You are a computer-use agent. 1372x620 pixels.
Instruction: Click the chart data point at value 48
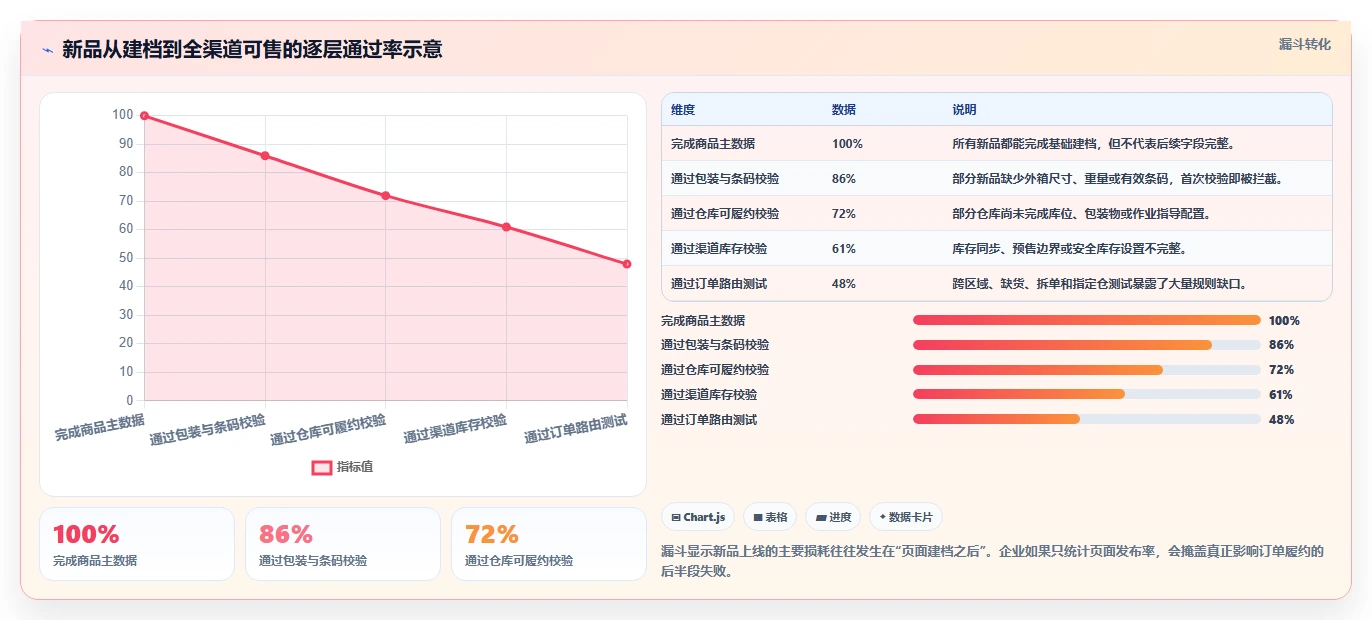627,264
